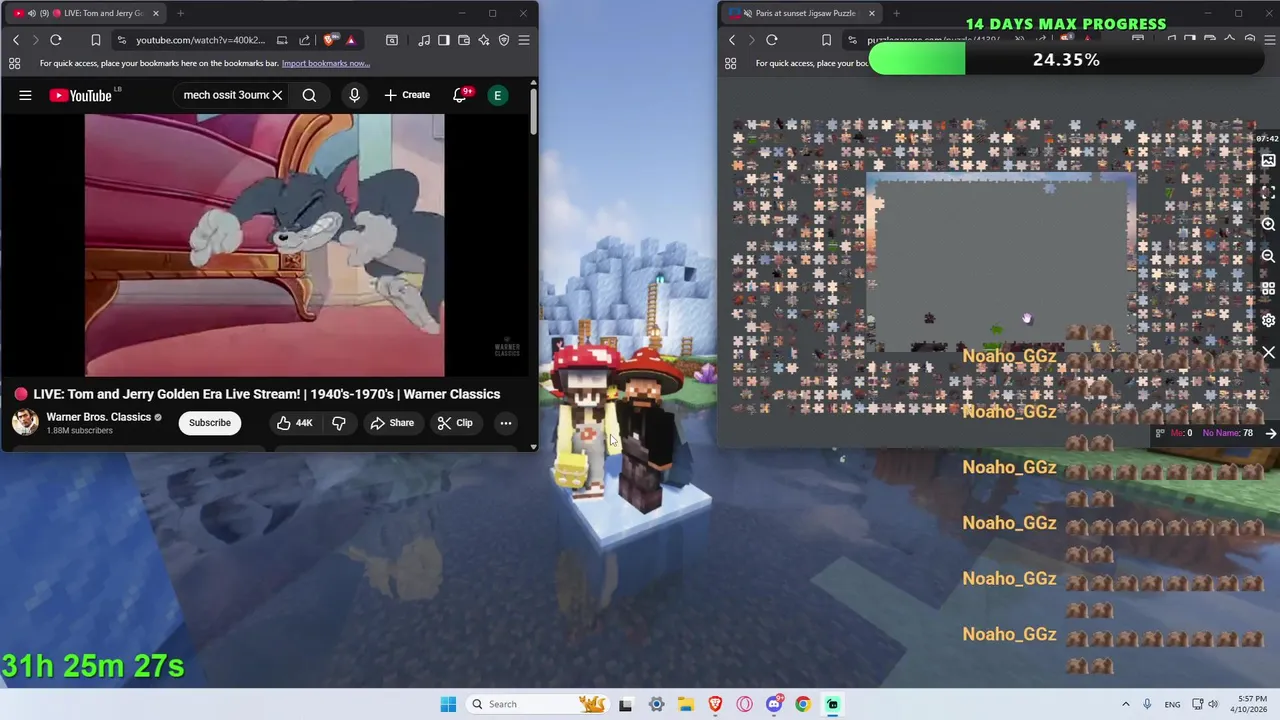This screenshot has height=720, width=1280.
Task: Go back in the puzzle window
Action: 732,40
